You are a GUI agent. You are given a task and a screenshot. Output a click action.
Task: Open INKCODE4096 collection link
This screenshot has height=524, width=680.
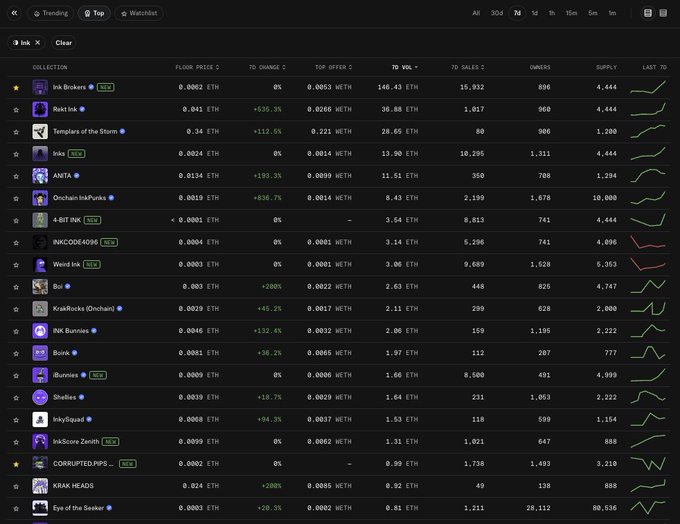[75, 242]
